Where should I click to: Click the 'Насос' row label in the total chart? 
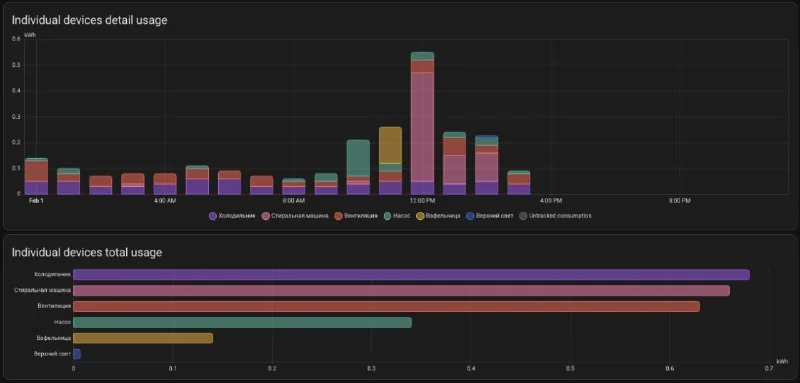(x=62, y=322)
